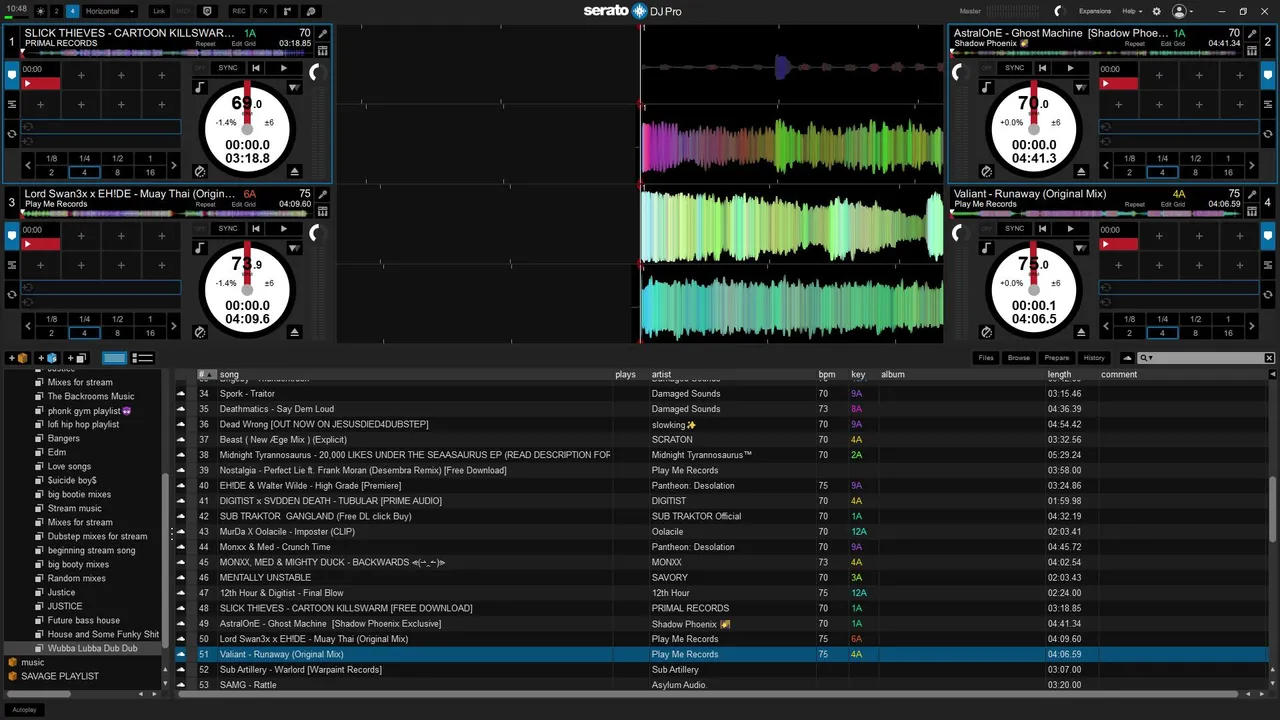1280x720 pixels.
Task: Open the deck 3 keyboard pitch-play icon
Action: click(x=322, y=211)
